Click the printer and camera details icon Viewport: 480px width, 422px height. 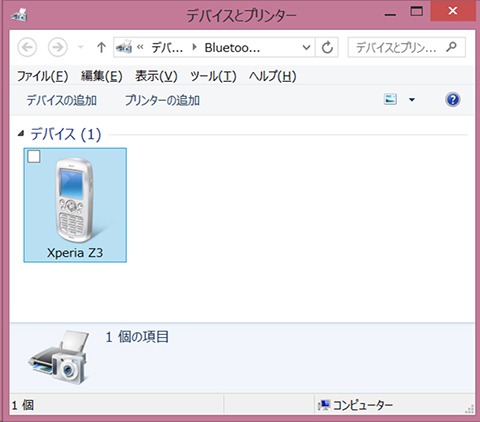point(59,357)
